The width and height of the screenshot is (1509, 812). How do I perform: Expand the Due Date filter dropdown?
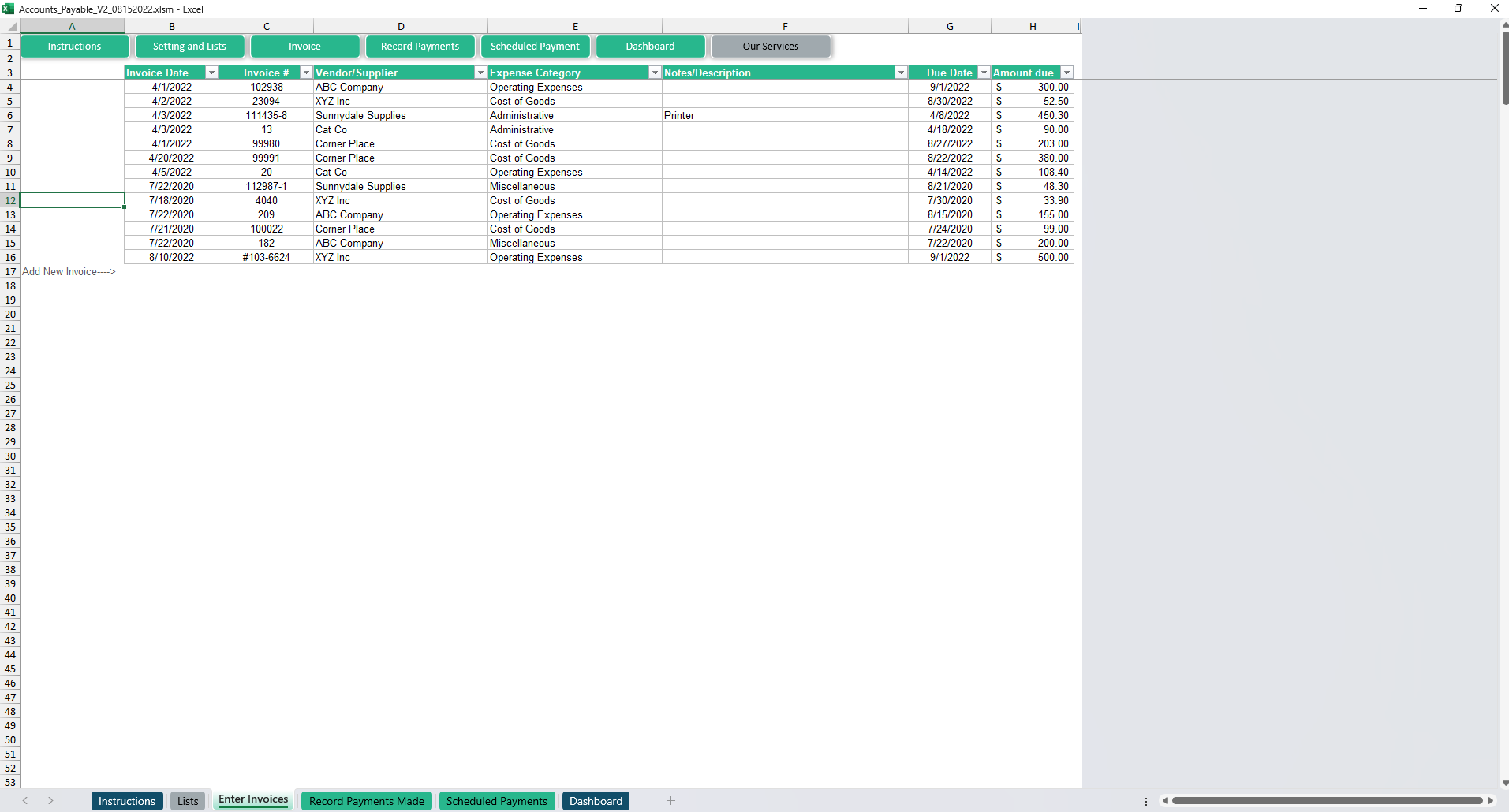tap(984, 73)
